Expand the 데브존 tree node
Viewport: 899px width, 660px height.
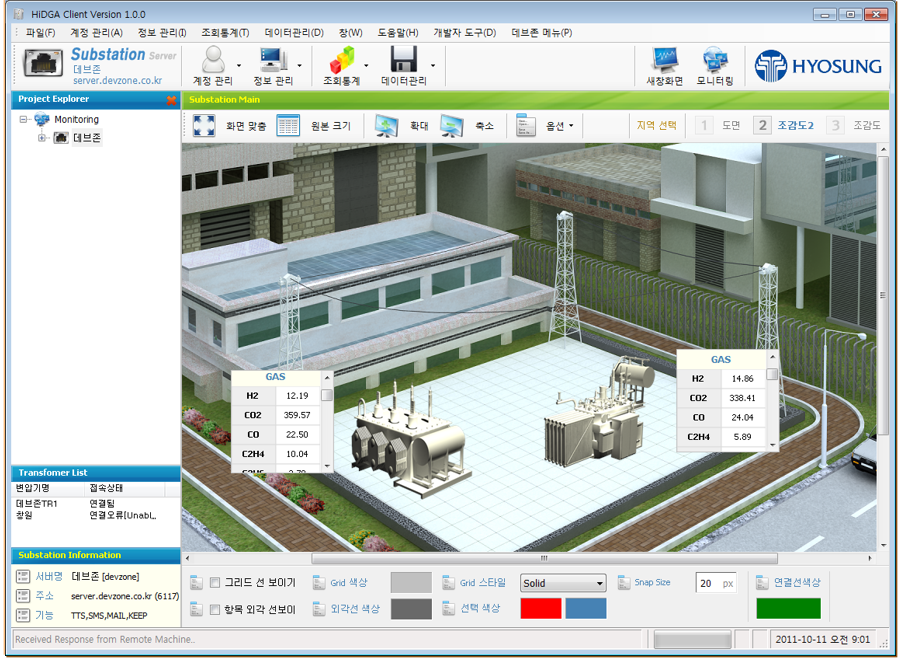(43, 138)
